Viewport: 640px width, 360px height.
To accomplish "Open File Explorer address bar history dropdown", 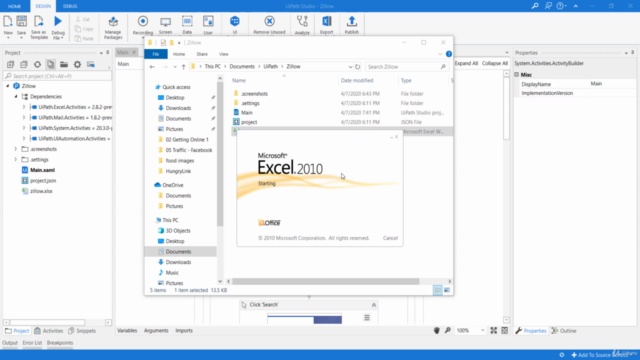I will pos(350,67).
